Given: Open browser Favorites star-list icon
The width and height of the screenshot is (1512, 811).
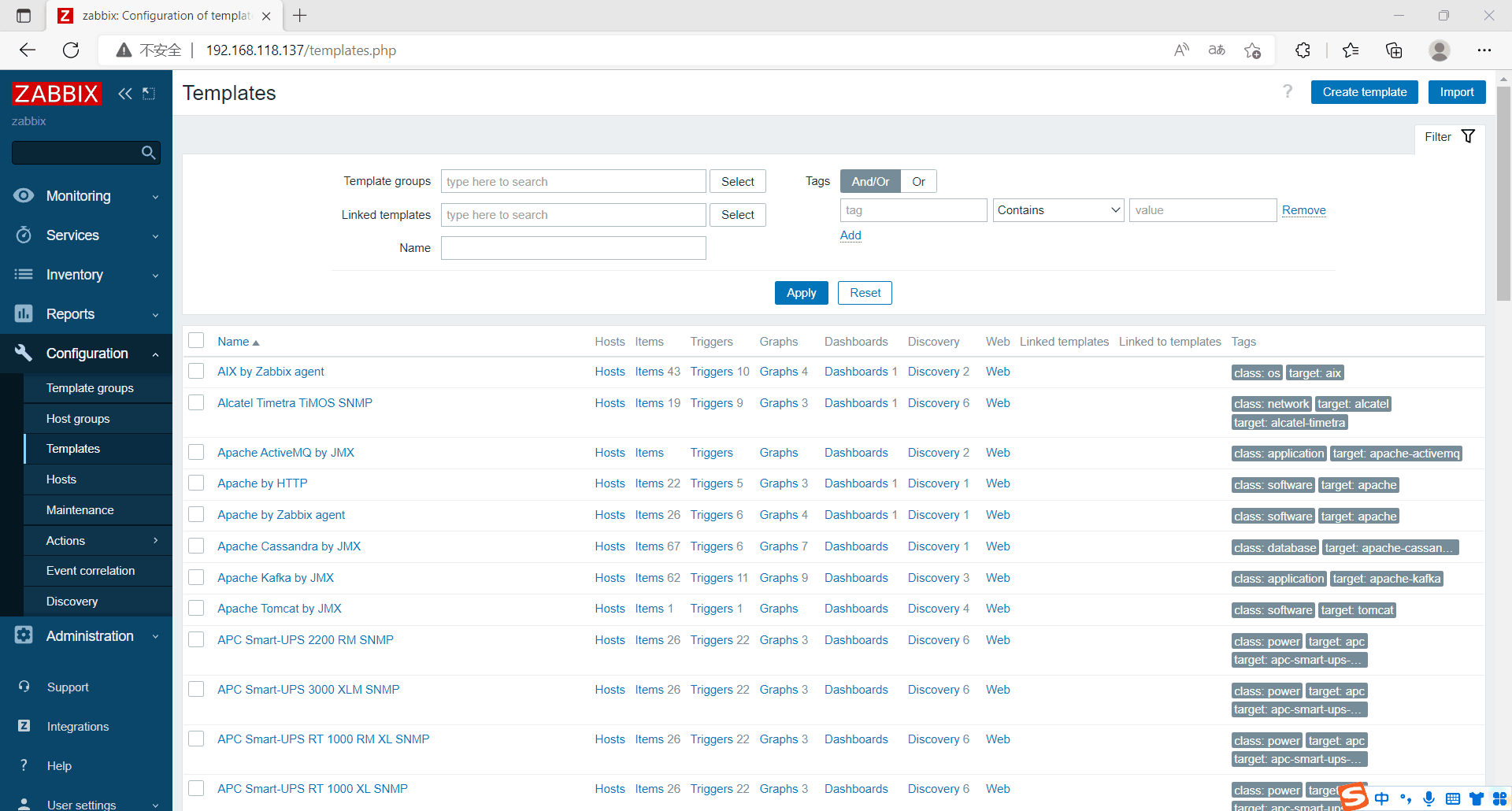Looking at the screenshot, I should [x=1351, y=50].
